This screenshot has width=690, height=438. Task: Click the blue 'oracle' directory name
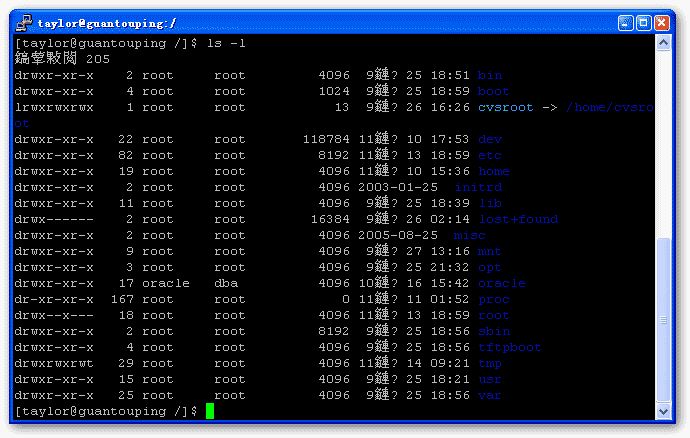pos(502,283)
